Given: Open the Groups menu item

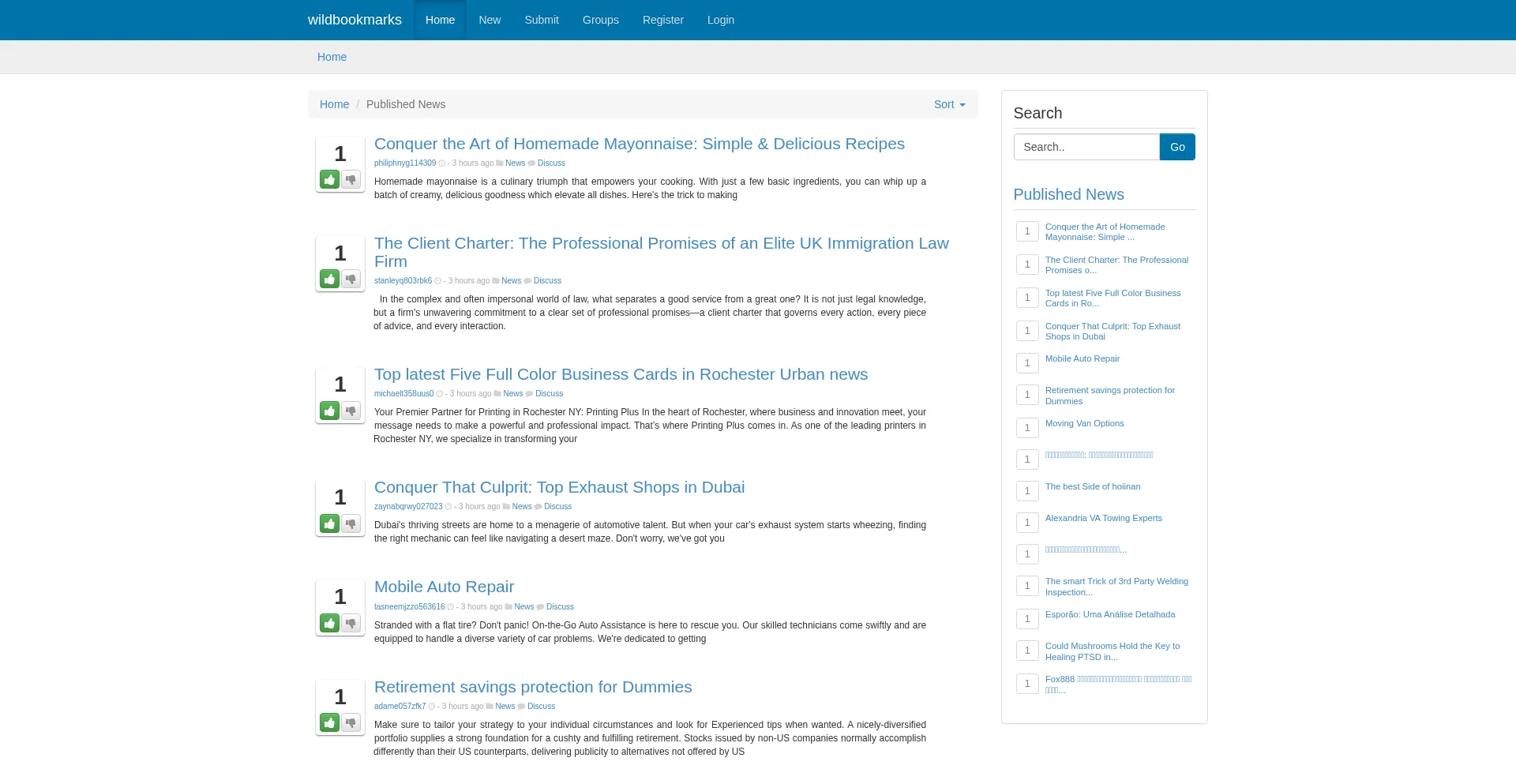Looking at the screenshot, I should [600, 20].
